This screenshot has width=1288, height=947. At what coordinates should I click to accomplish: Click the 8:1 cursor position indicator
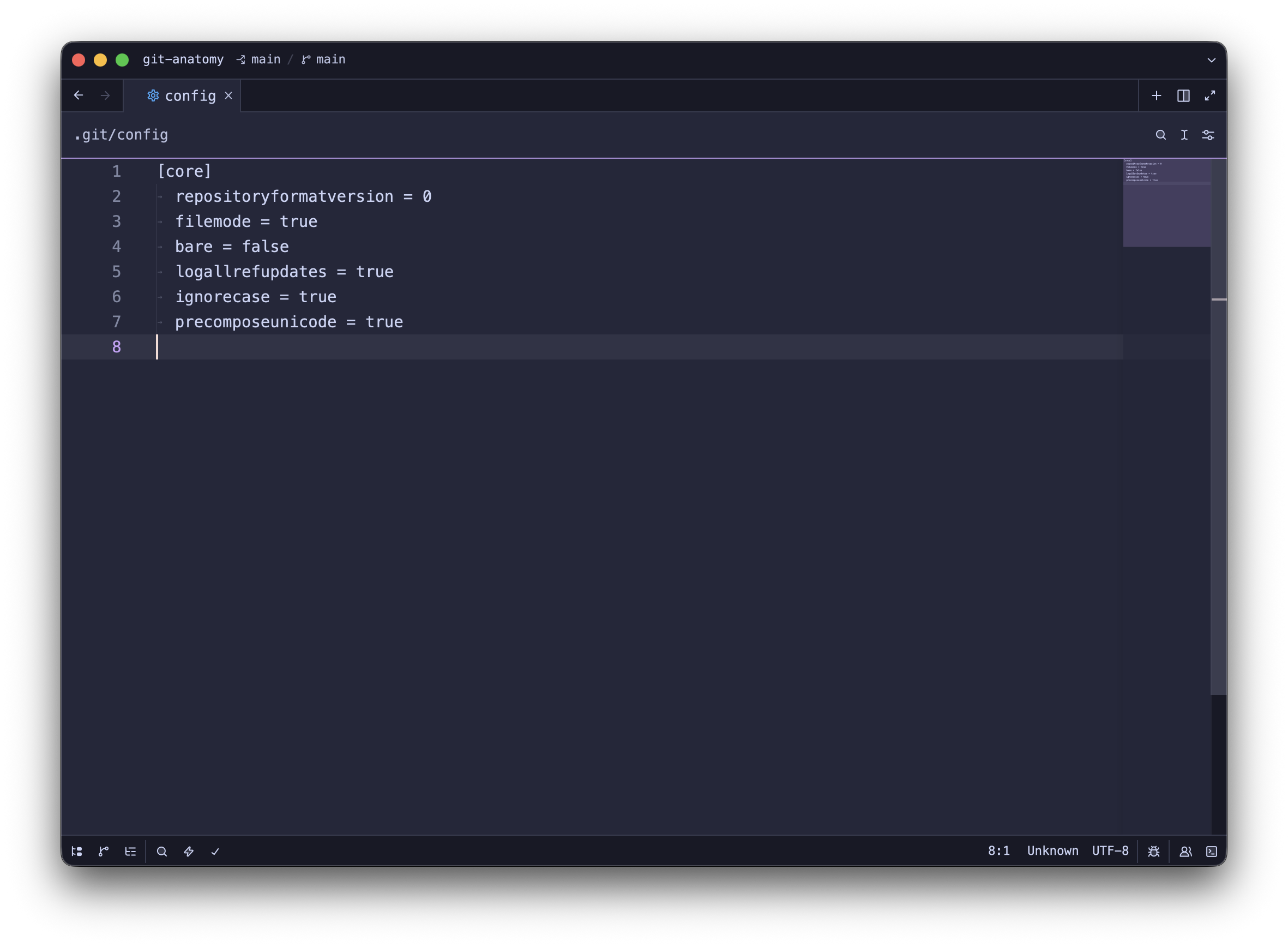(x=998, y=850)
